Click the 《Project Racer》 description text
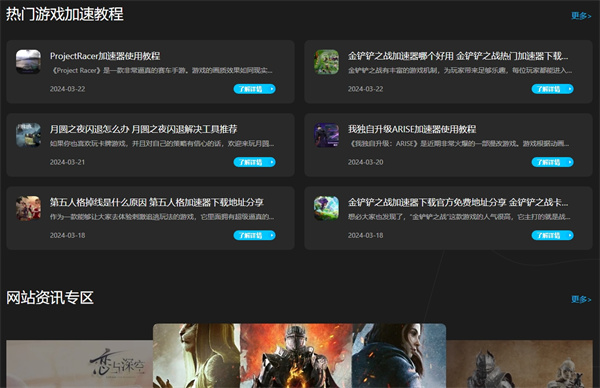600x388 pixels. point(161,70)
